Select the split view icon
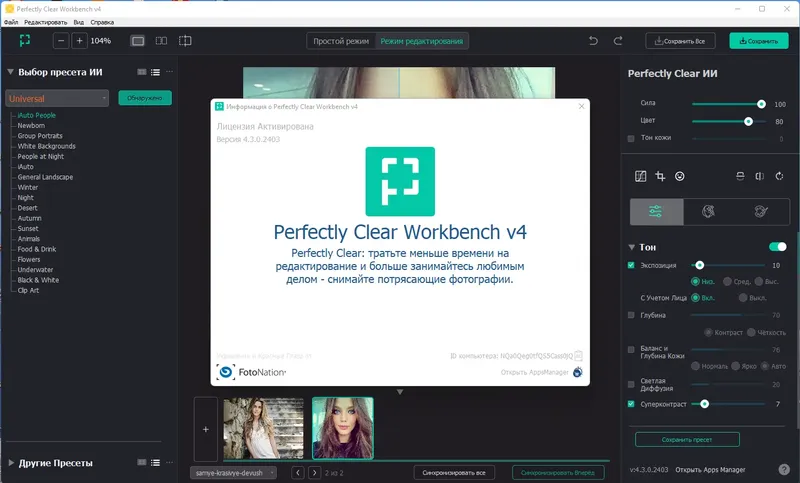 (x=185, y=41)
